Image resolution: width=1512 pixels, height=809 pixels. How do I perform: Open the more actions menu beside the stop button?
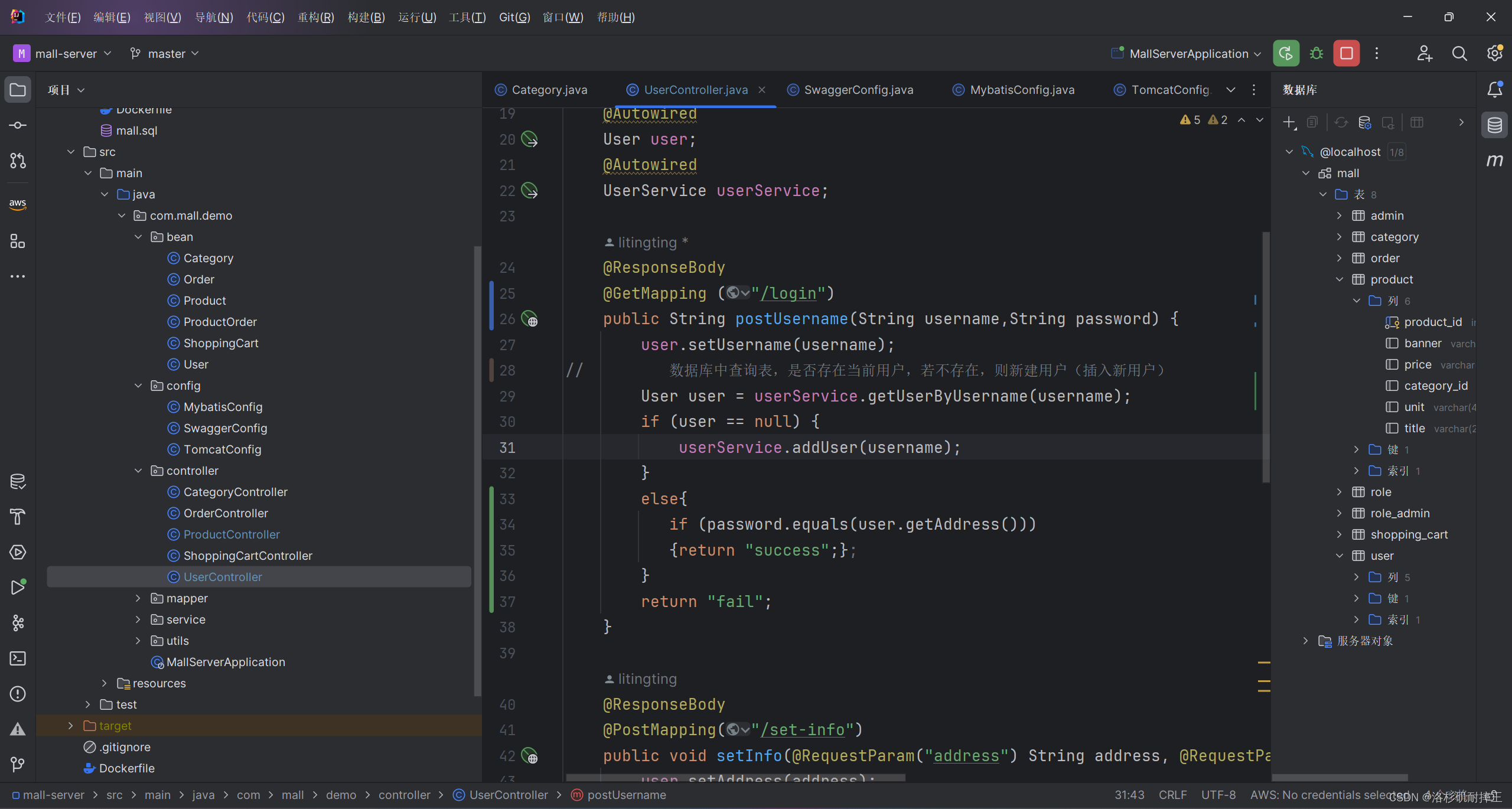pyautogui.click(x=1377, y=54)
